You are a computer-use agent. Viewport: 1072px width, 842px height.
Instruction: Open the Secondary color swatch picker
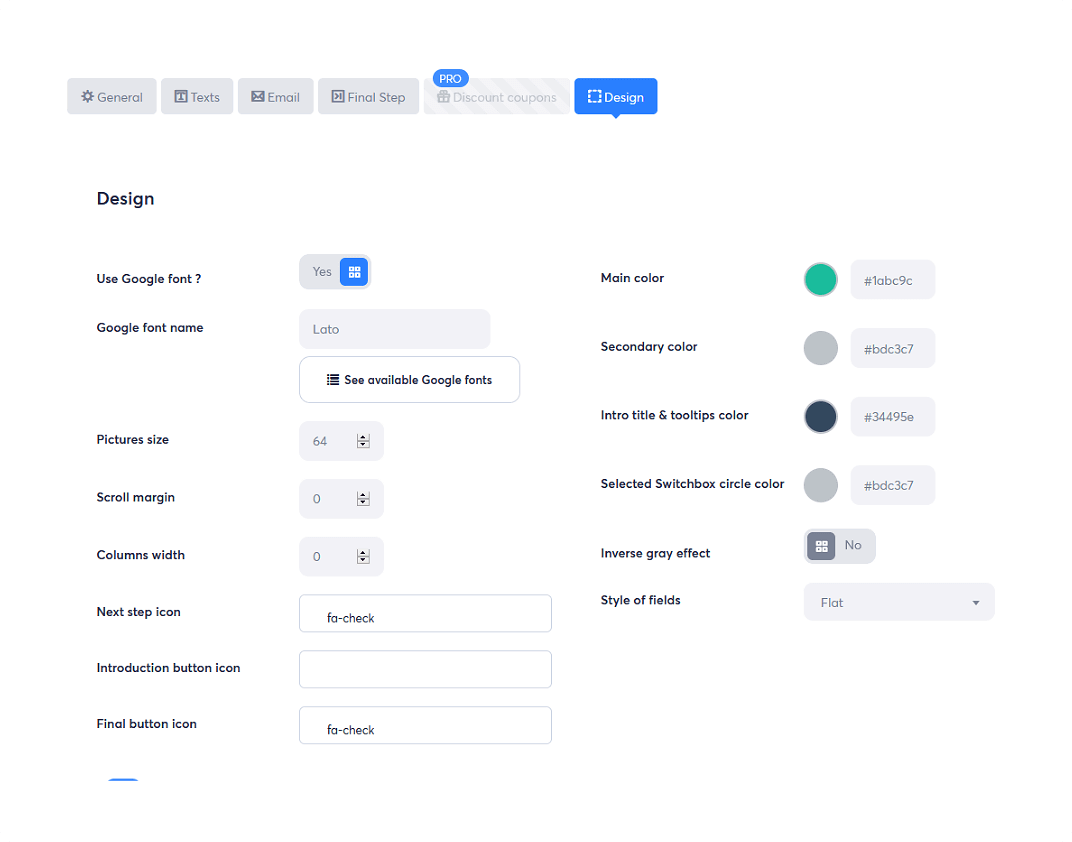(820, 348)
